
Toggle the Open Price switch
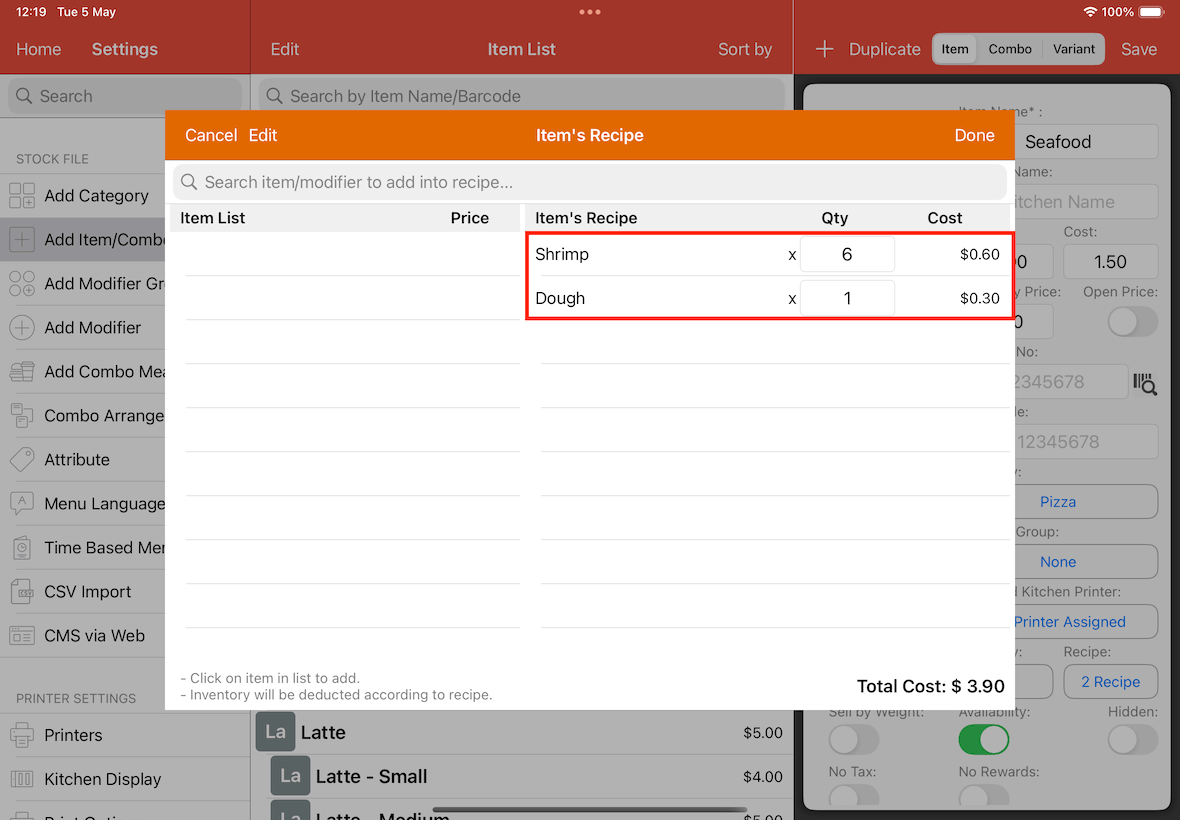(1133, 322)
